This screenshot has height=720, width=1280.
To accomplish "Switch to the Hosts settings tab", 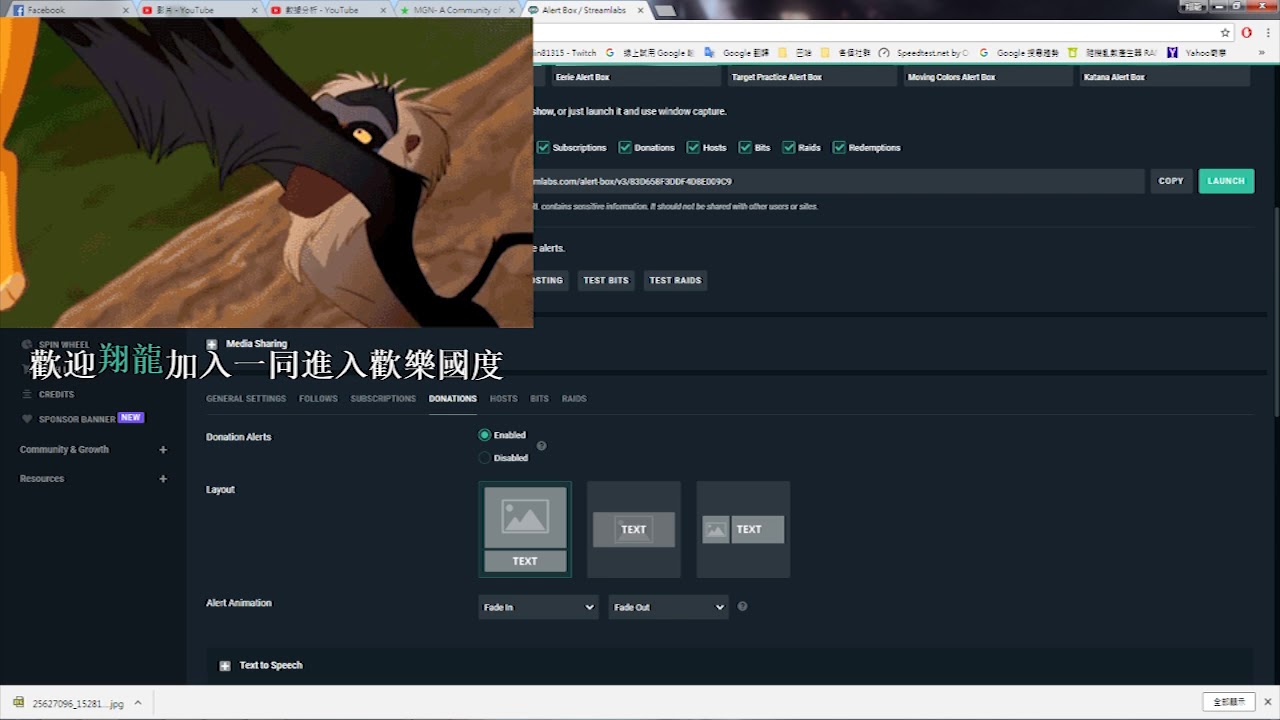I will click(x=504, y=399).
